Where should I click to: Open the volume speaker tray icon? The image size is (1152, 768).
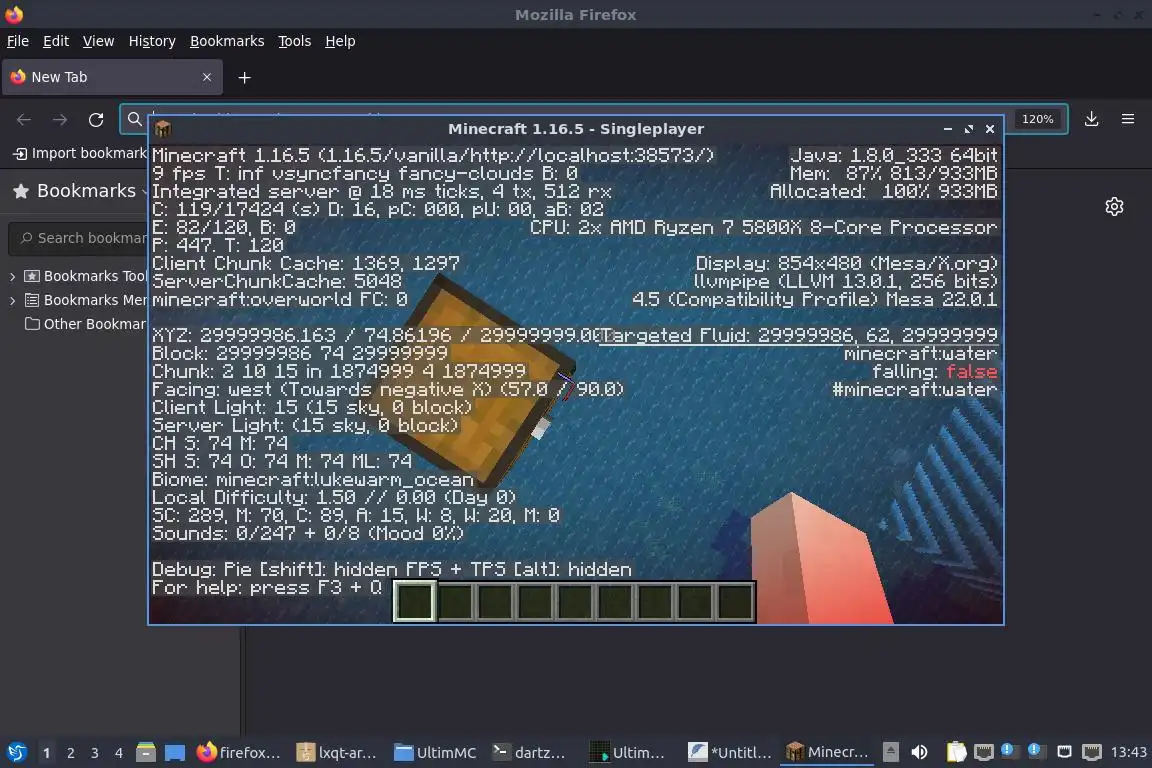pos(918,752)
